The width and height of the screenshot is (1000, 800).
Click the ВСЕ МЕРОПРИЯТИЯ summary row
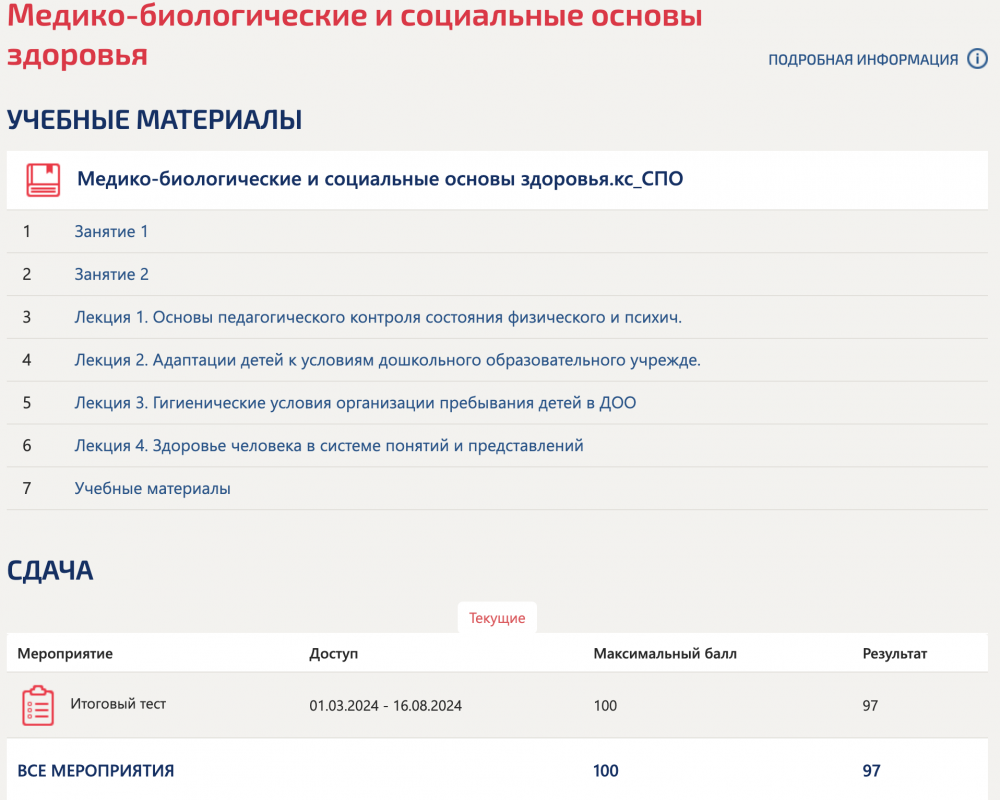(x=497, y=770)
